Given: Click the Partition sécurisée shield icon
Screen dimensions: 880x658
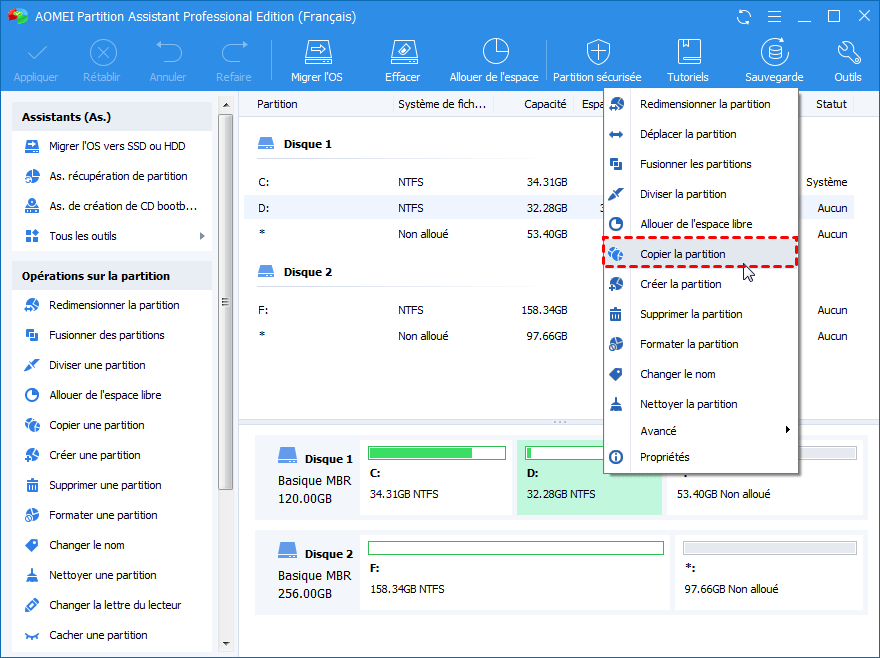Looking at the screenshot, I should click(x=597, y=52).
